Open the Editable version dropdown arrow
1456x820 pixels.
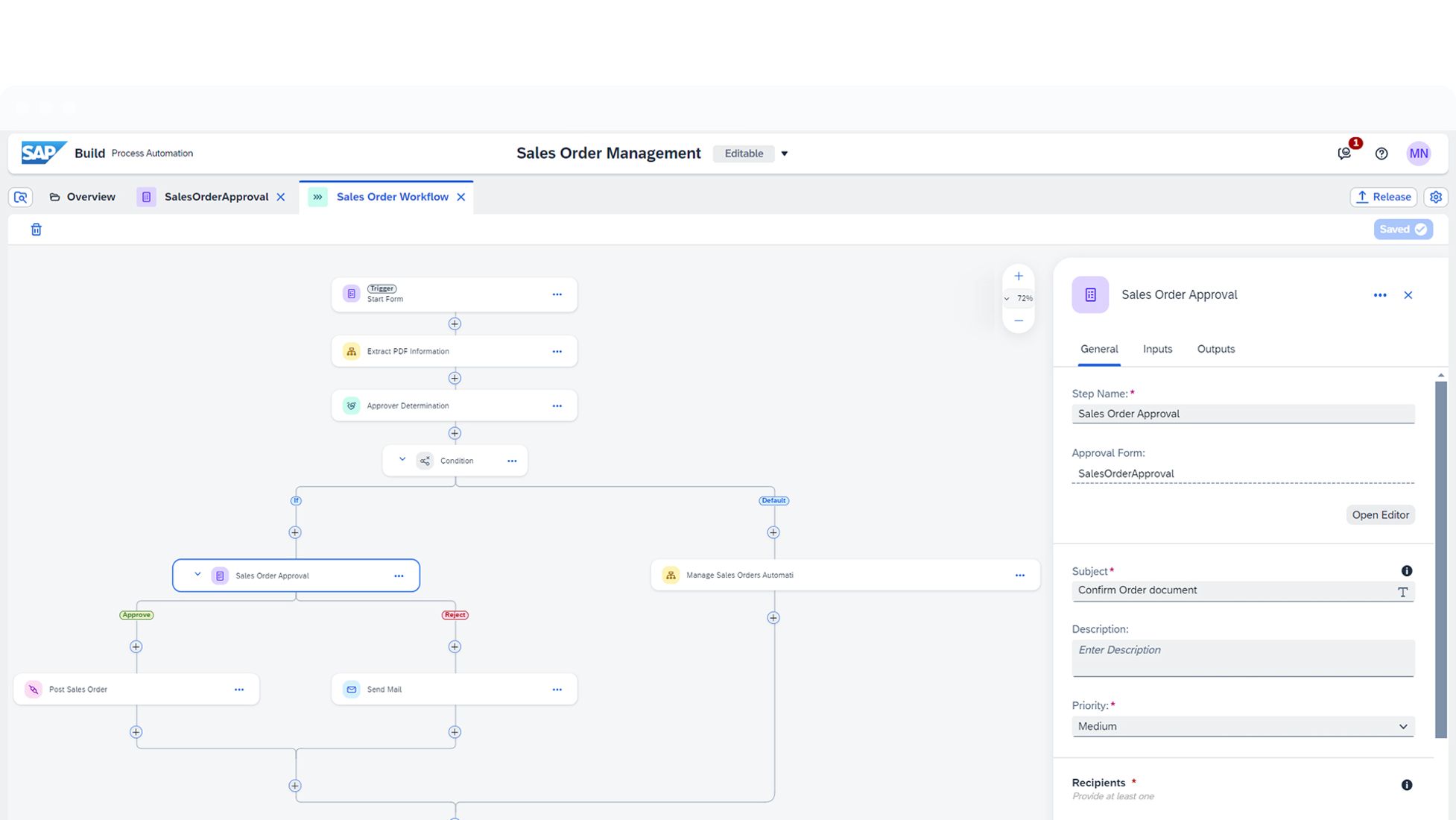click(x=784, y=154)
